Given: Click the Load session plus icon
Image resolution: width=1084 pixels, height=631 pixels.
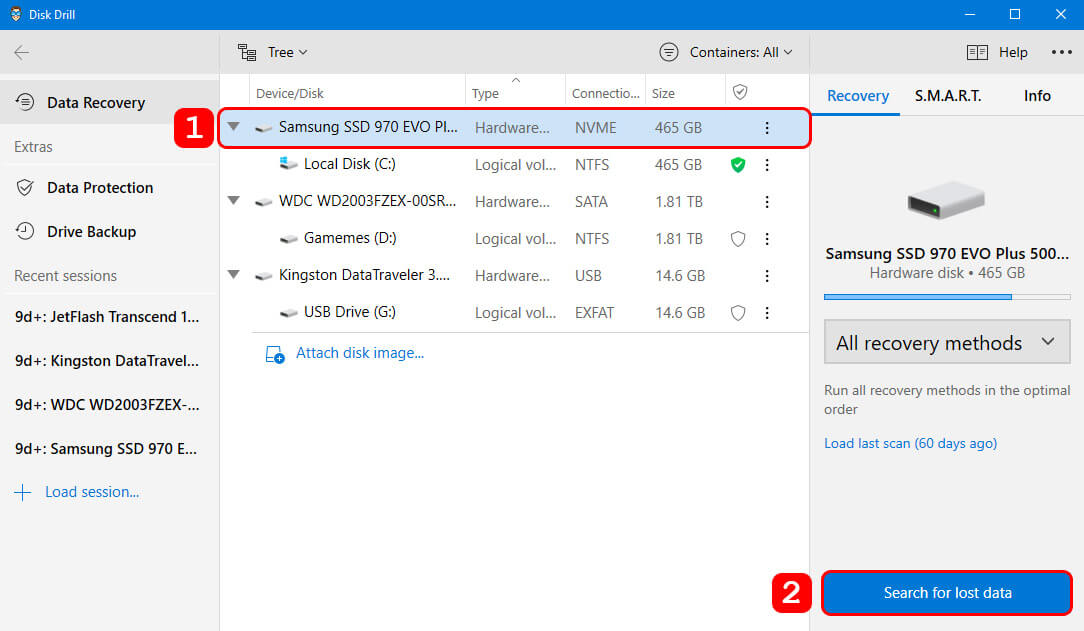Looking at the screenshot, I should (23, 492).
